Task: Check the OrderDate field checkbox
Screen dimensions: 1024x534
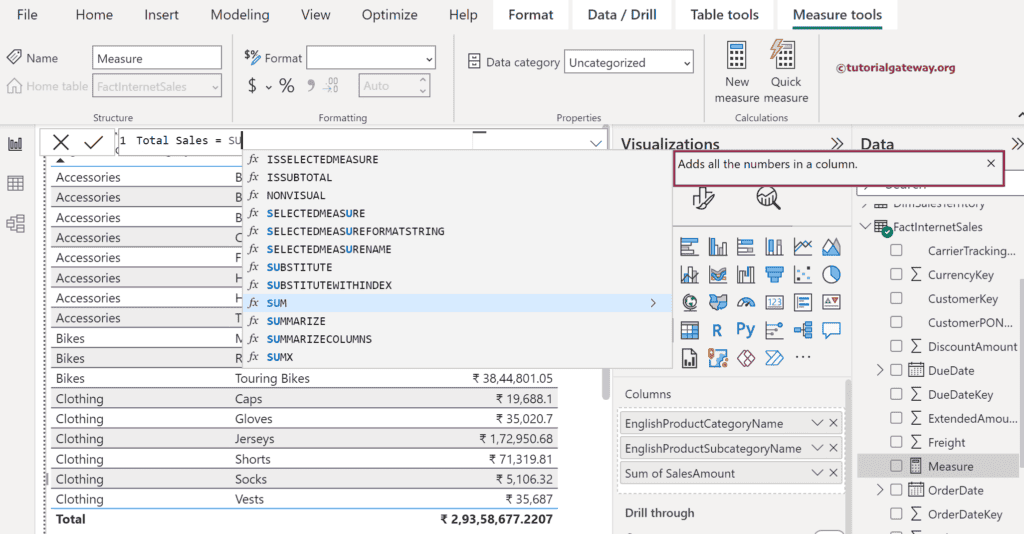Action: (x=896, y=490)
